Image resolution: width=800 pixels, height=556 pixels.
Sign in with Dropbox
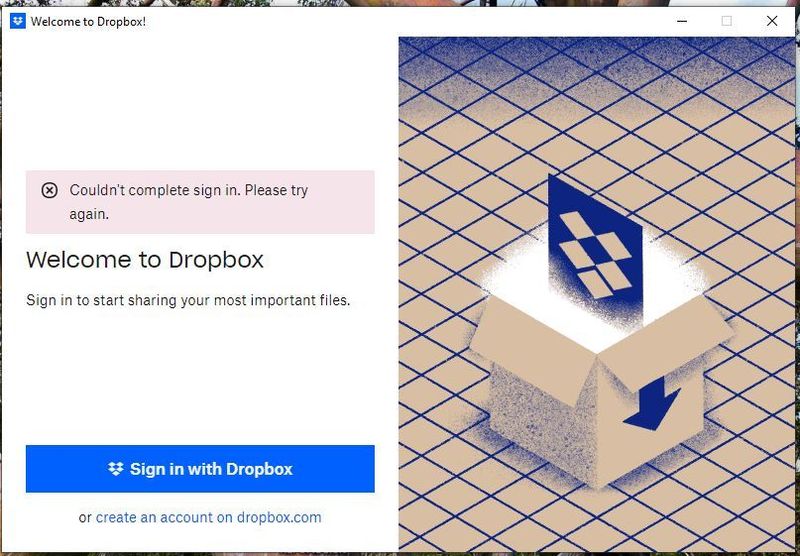200,469
